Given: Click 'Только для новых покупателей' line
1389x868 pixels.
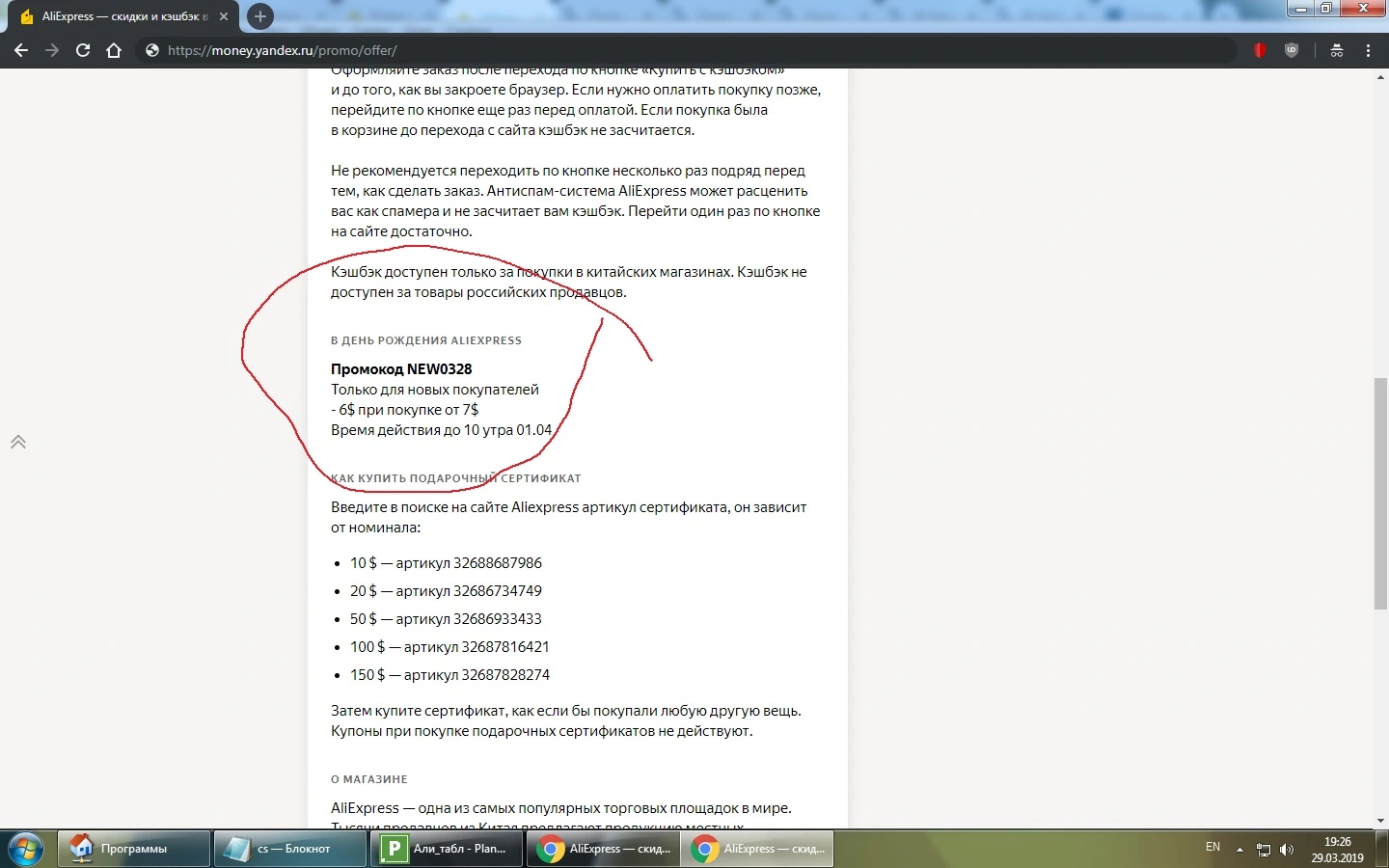Looking at the screenshot, I should click(435, 390).
